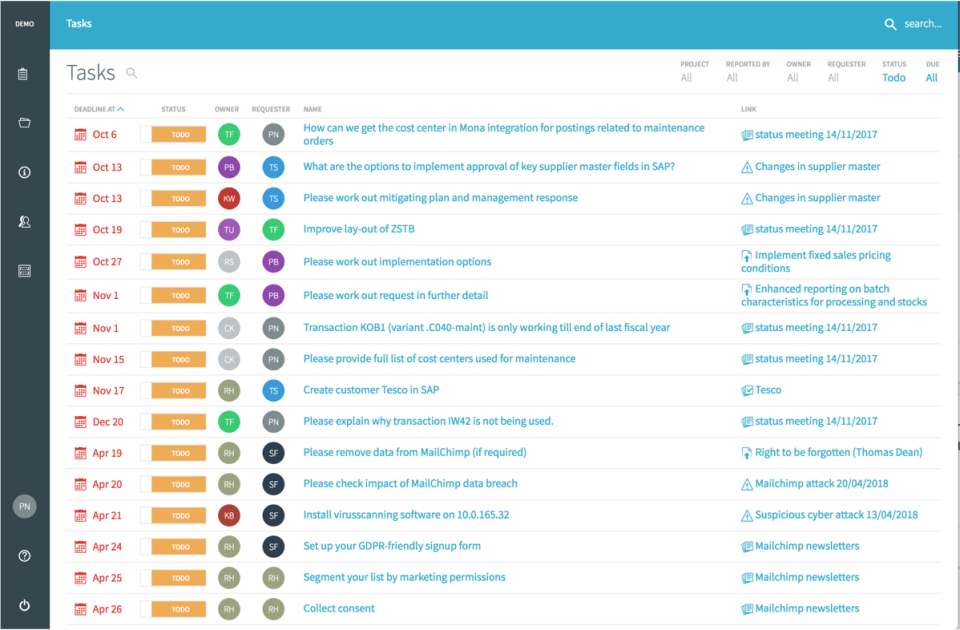Screen dimensions: 960x630
Task: Click the PN user avatar in sidebar
Action: [x=24, y=506]
